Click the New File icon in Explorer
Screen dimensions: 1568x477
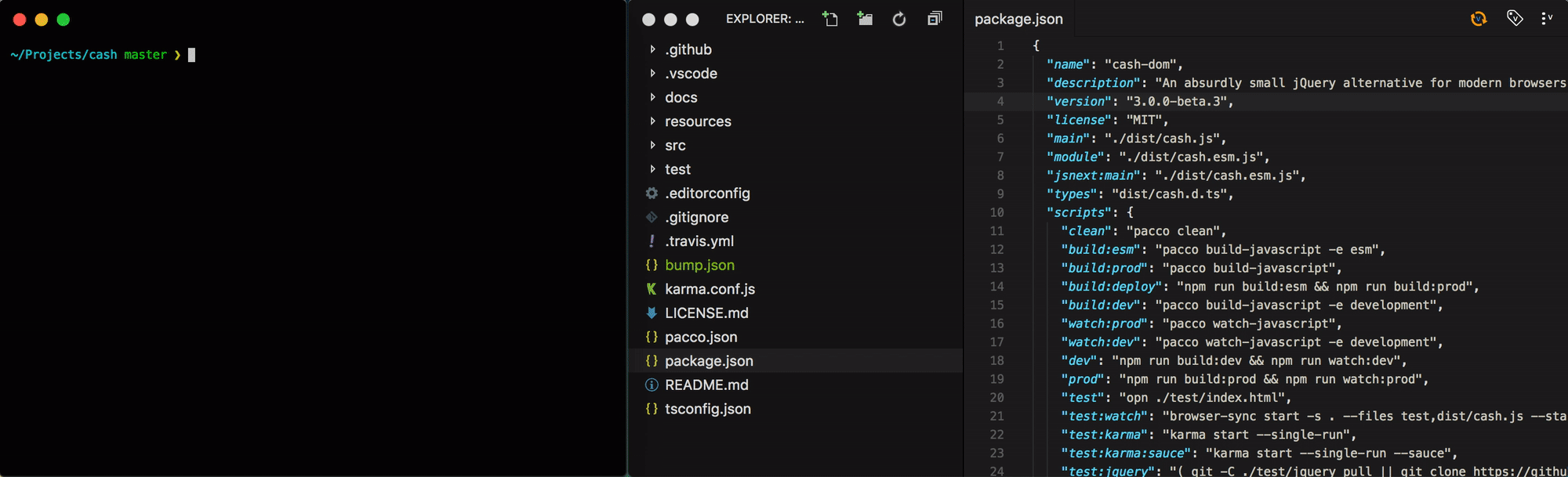click(830, 19)
